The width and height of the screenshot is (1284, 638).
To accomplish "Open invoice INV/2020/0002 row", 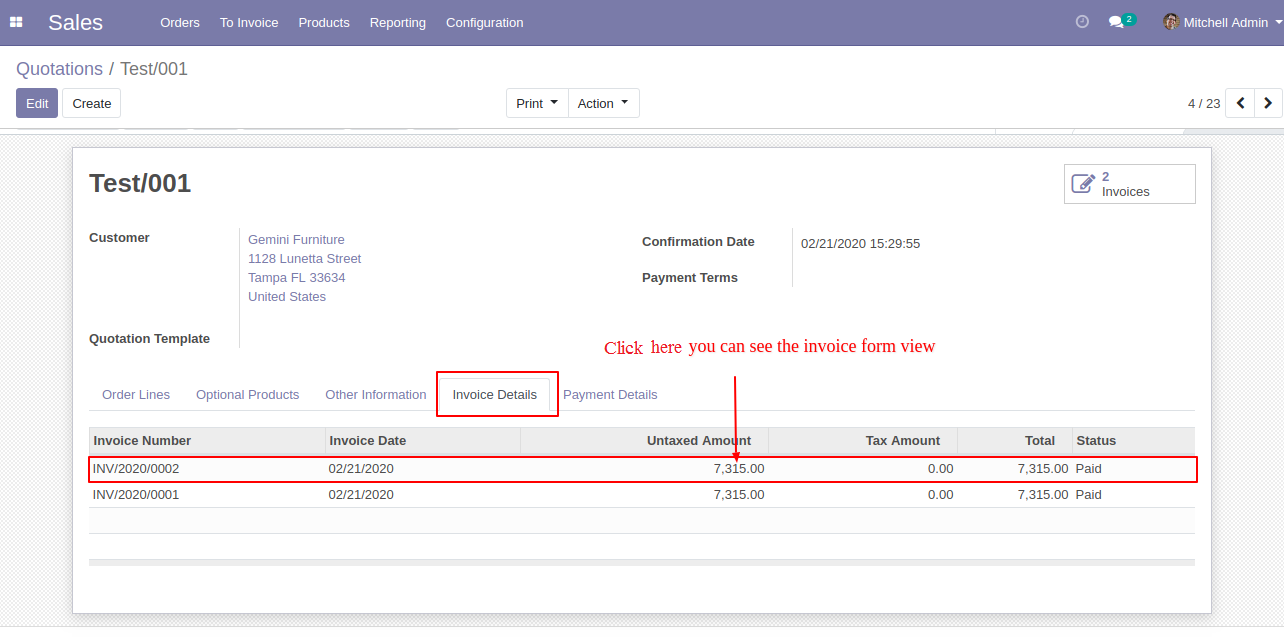I will click(642, 469).
